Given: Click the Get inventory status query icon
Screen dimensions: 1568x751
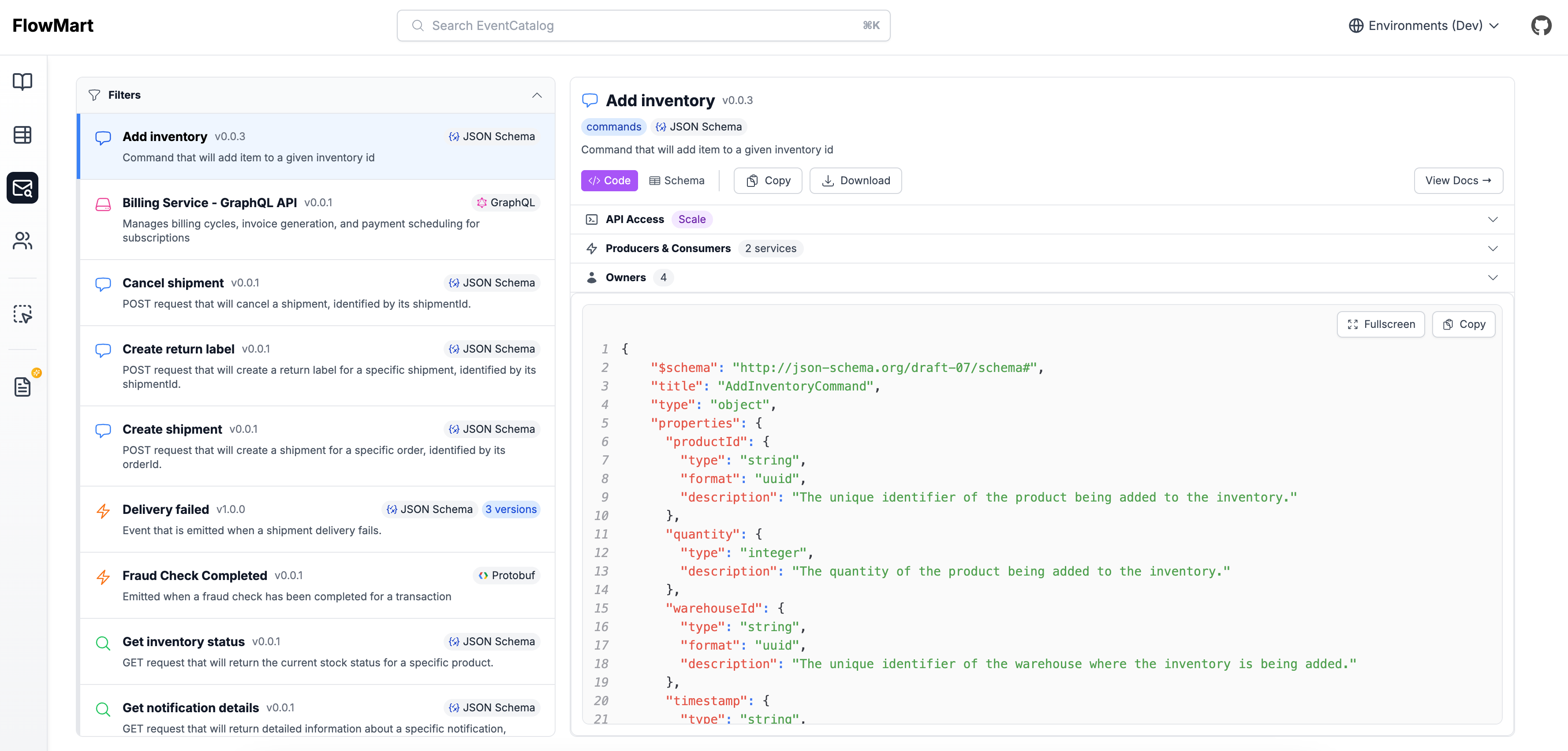Looking at the screenshot, I should pos(103,643).
